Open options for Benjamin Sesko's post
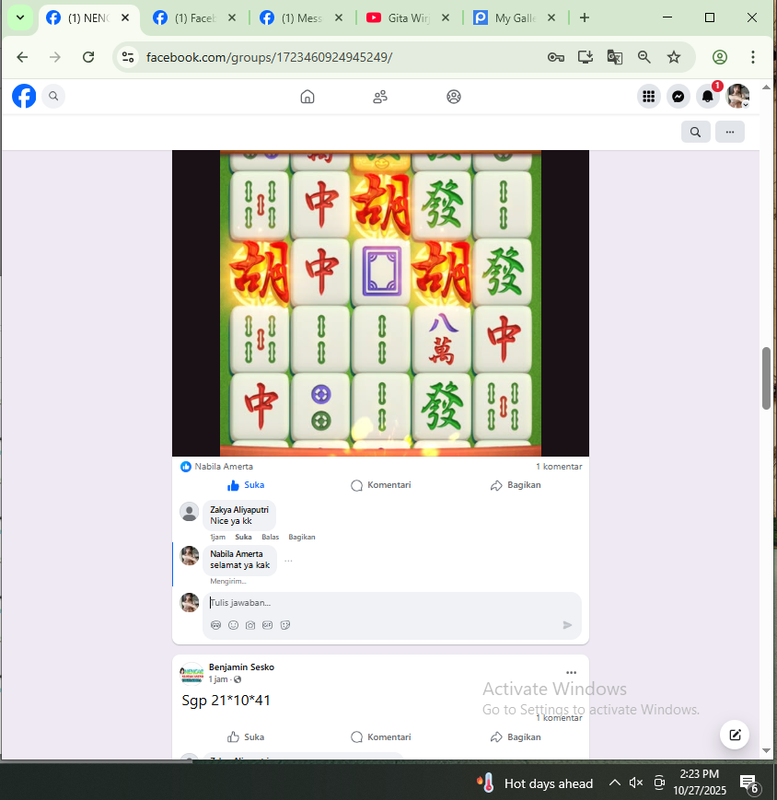Image resolution: width=777 pixels, height=800 pixels. pyautogui.click(x=571, y=672)
